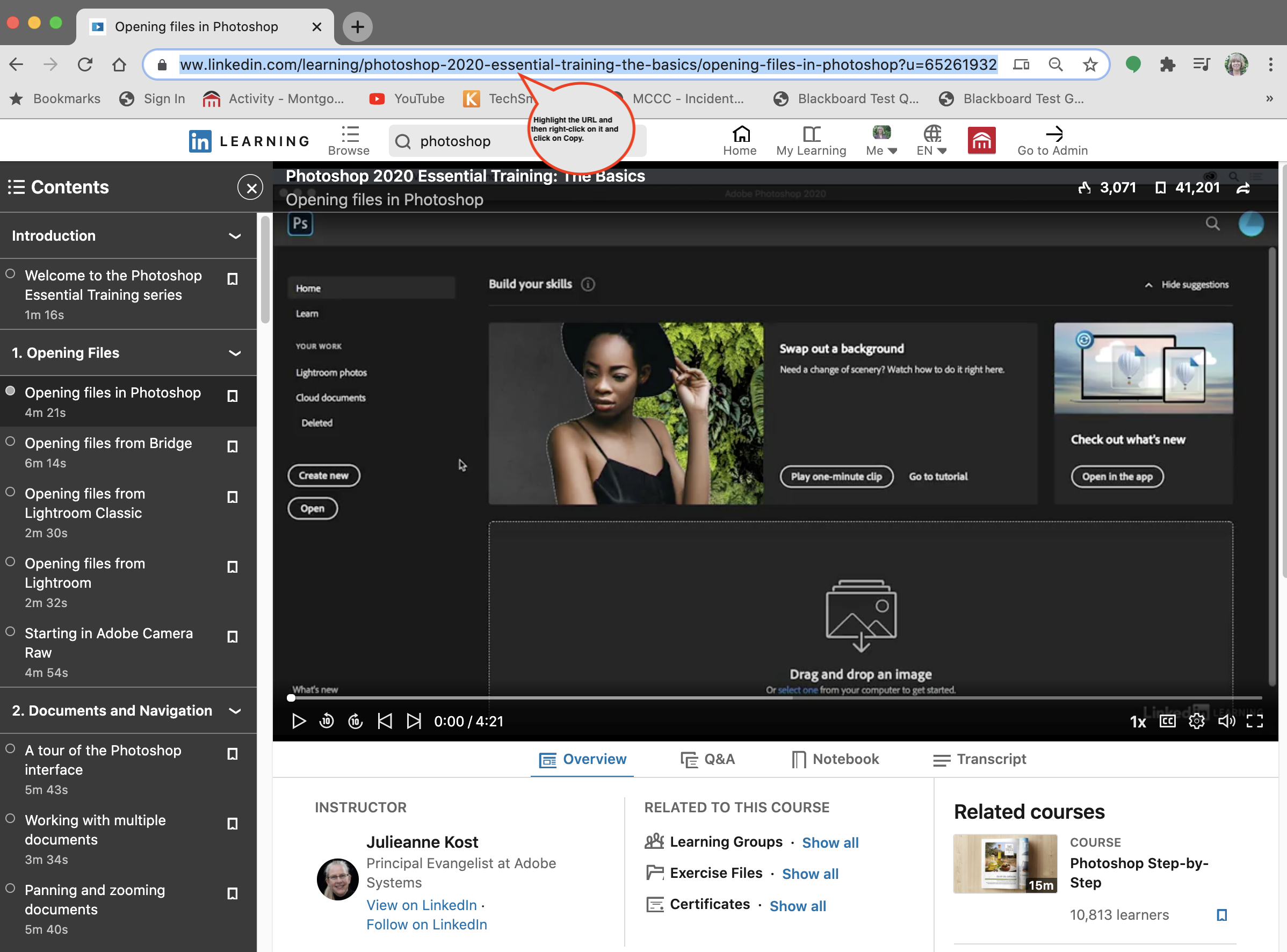
Task: Rewind the video 10 seconds
Action: tap(327, 721)
